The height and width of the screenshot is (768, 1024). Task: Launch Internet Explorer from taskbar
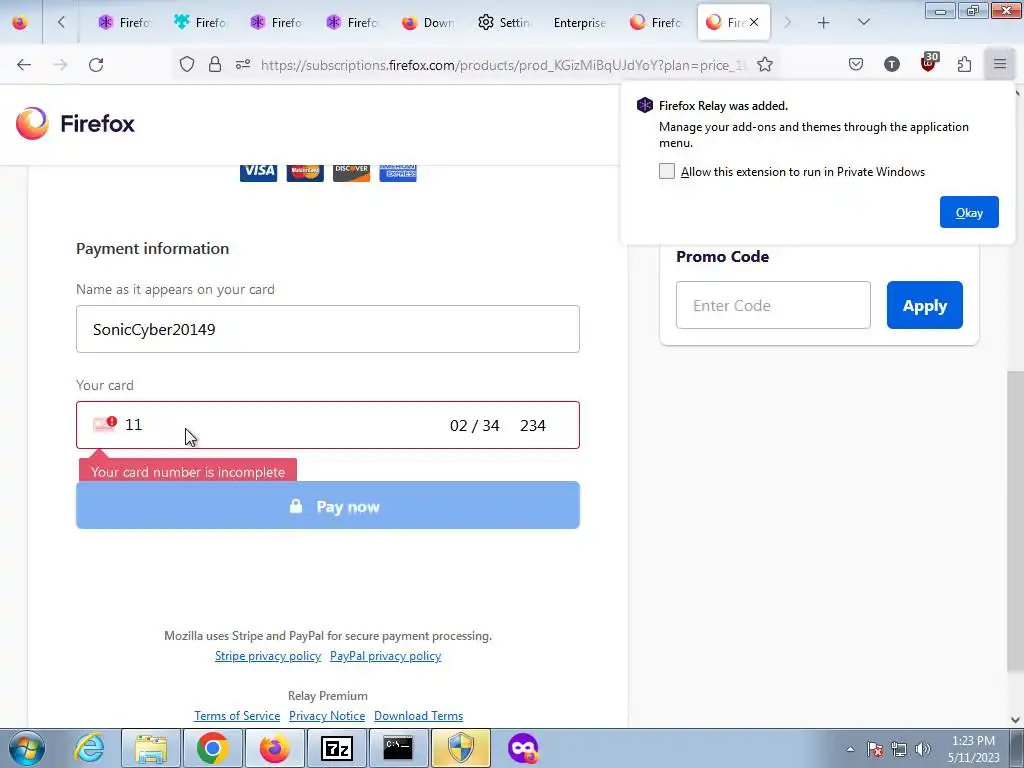tap(89, 748)
